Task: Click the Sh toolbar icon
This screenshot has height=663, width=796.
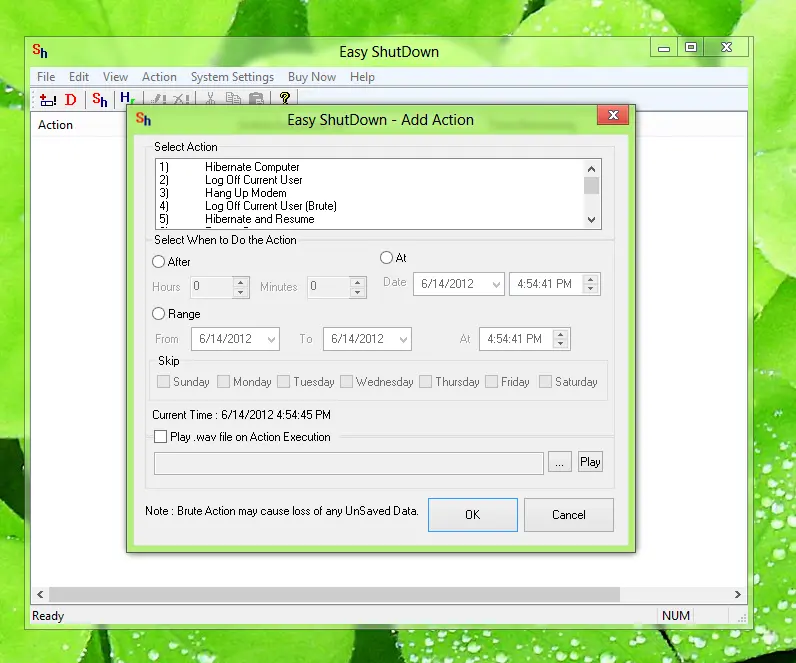Action: tap(100, 100)
